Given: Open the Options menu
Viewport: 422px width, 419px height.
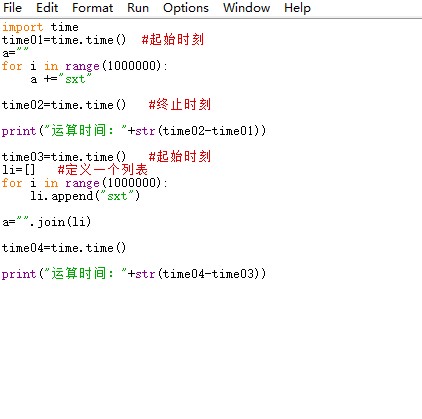Looking at the screenshot, I should point(186,8).
